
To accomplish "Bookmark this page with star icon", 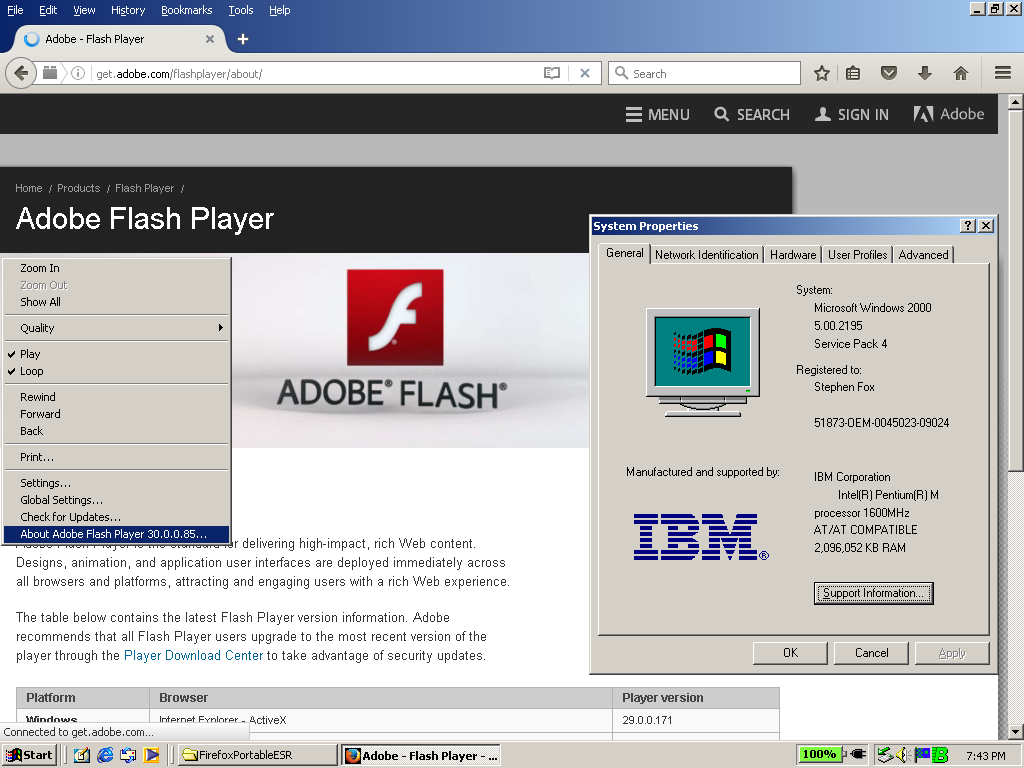I will pyautogui.click(x=821, y=73).
